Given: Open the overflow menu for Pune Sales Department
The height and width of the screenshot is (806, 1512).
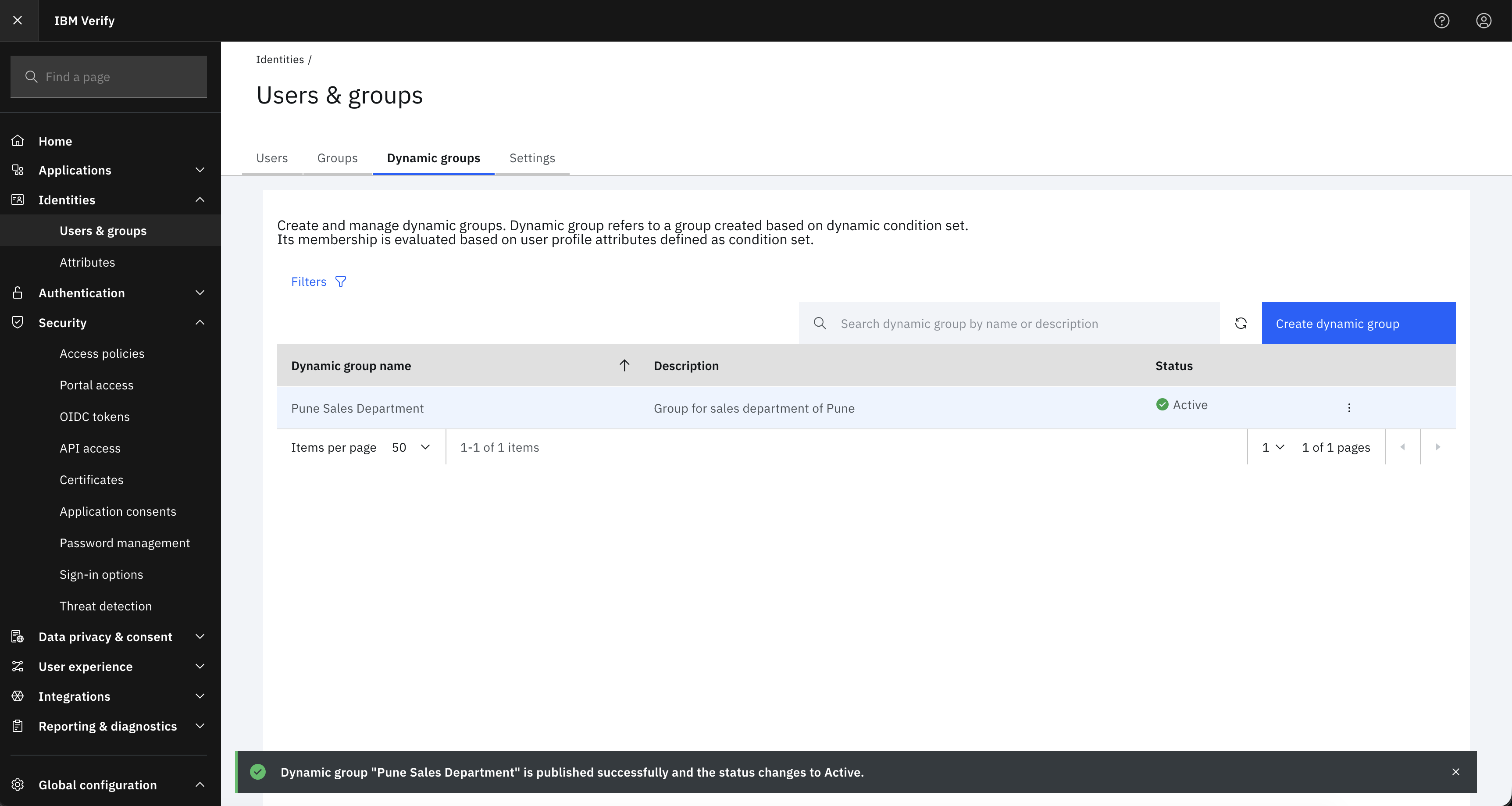Looking at the screenshot, I should [x=1349, y=408].
